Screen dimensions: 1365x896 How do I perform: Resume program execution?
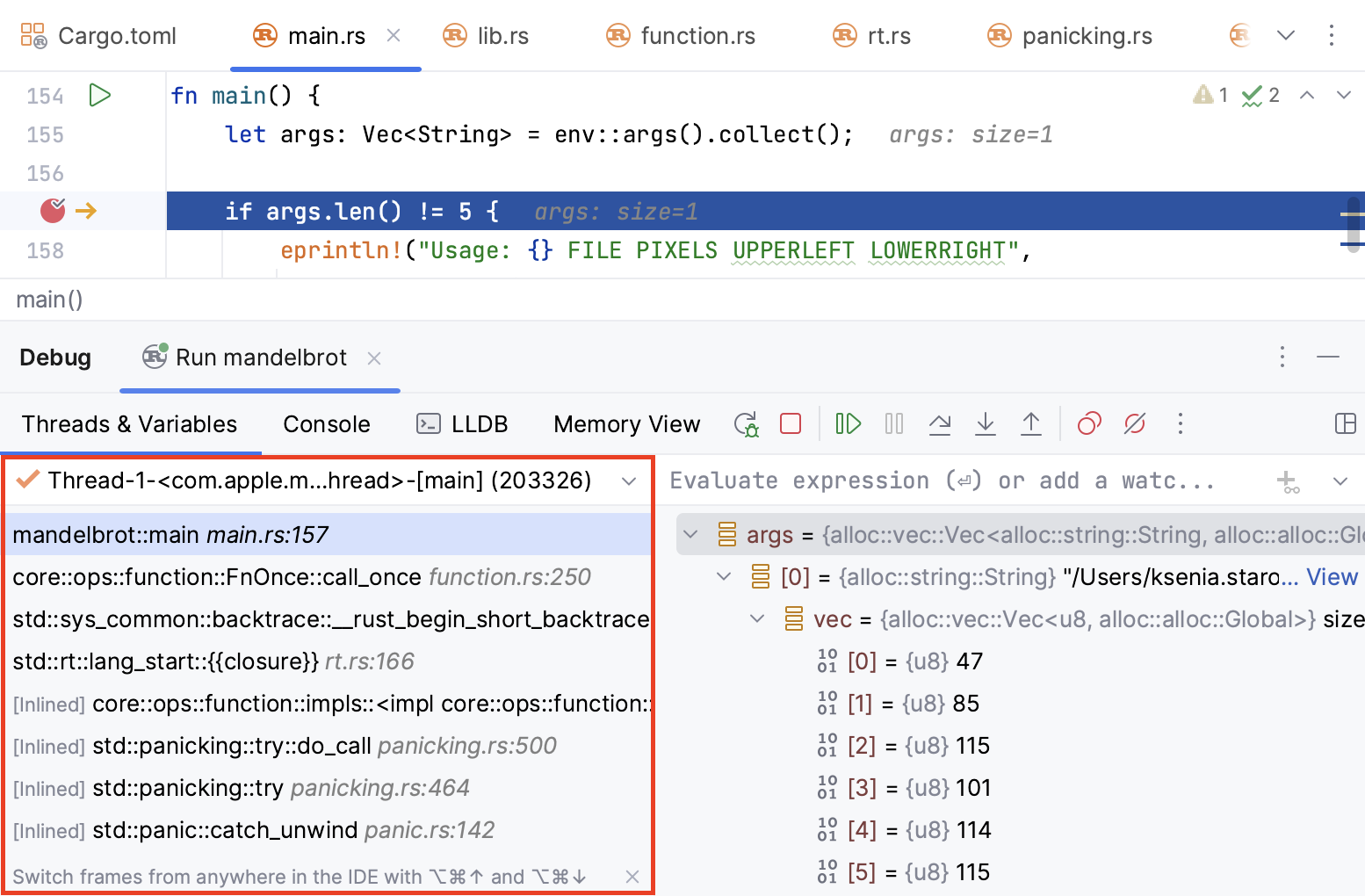click(848, 424)
